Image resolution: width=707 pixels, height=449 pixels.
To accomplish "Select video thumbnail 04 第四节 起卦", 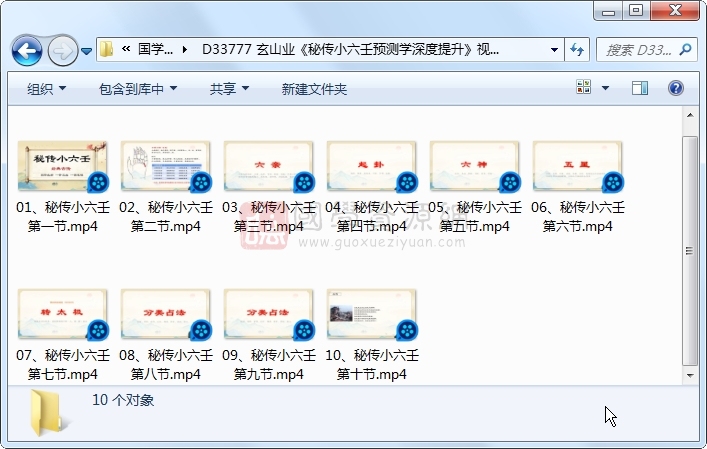I will (x=372, y=166).
